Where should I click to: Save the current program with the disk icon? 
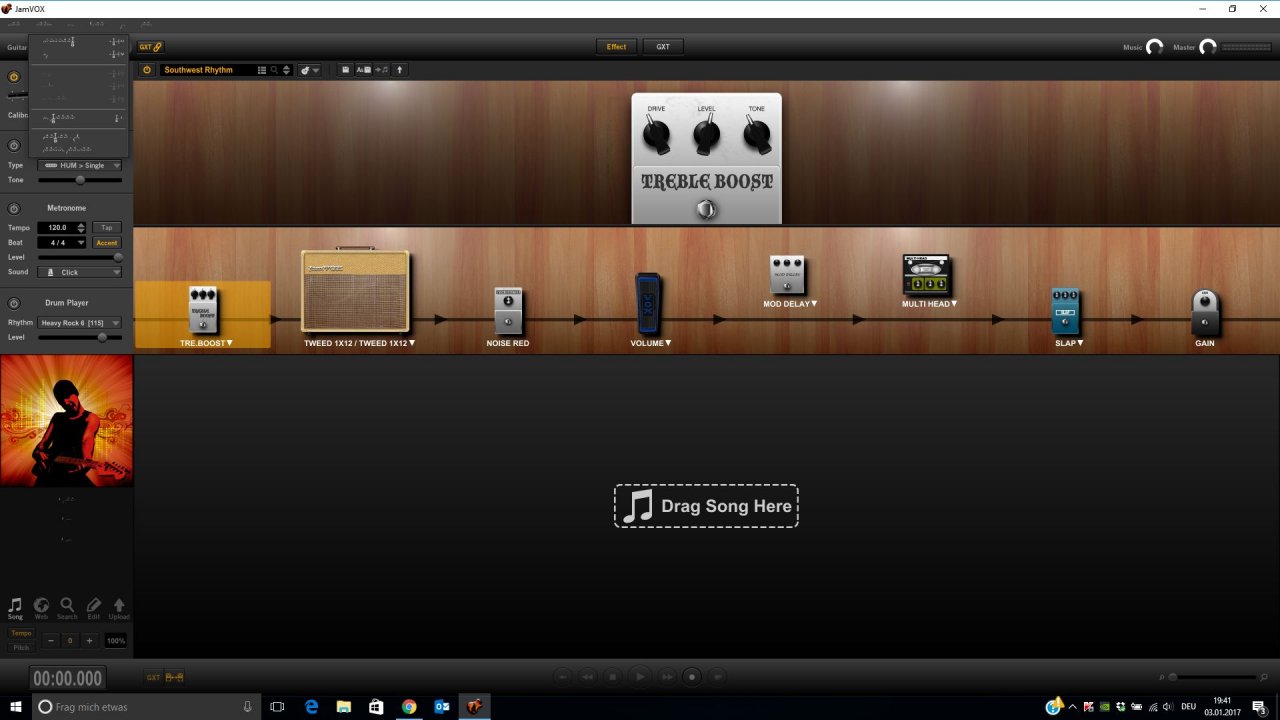tap(346, 70)
